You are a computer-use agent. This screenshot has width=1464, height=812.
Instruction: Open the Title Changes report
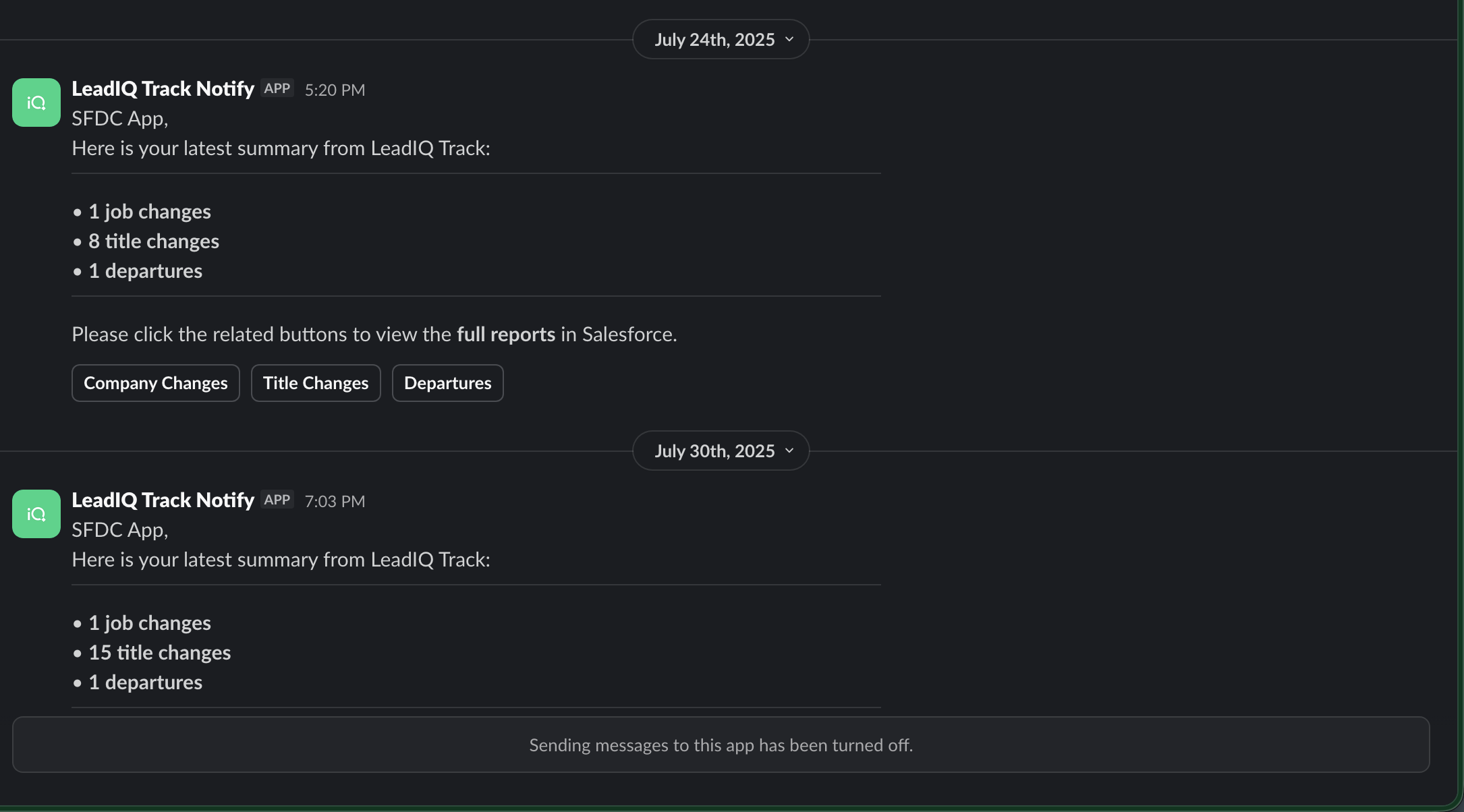[315, 382]
